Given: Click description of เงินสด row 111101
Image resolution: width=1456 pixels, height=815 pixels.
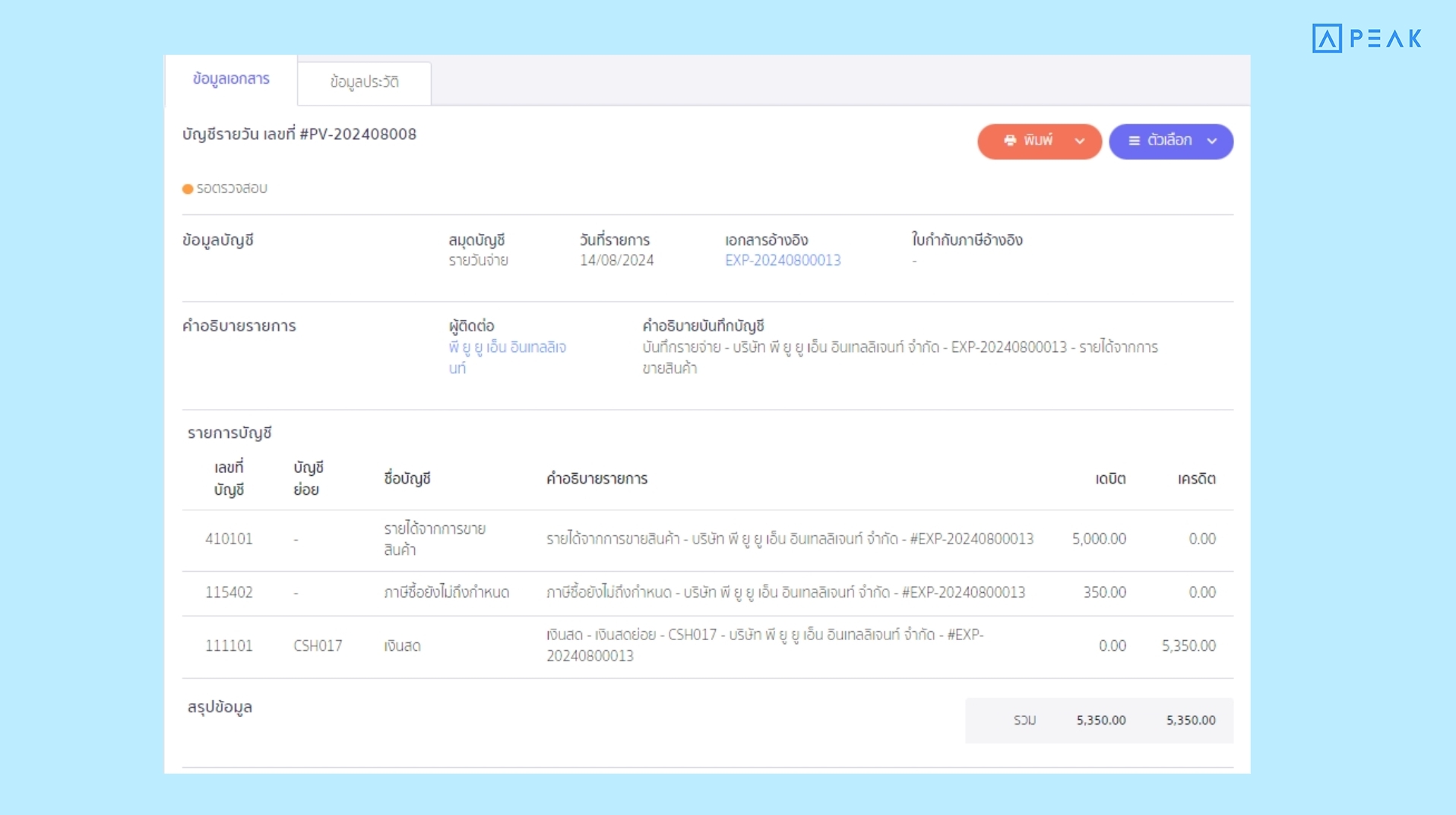Looking at the screenshot, I should (x=764, y=645).
